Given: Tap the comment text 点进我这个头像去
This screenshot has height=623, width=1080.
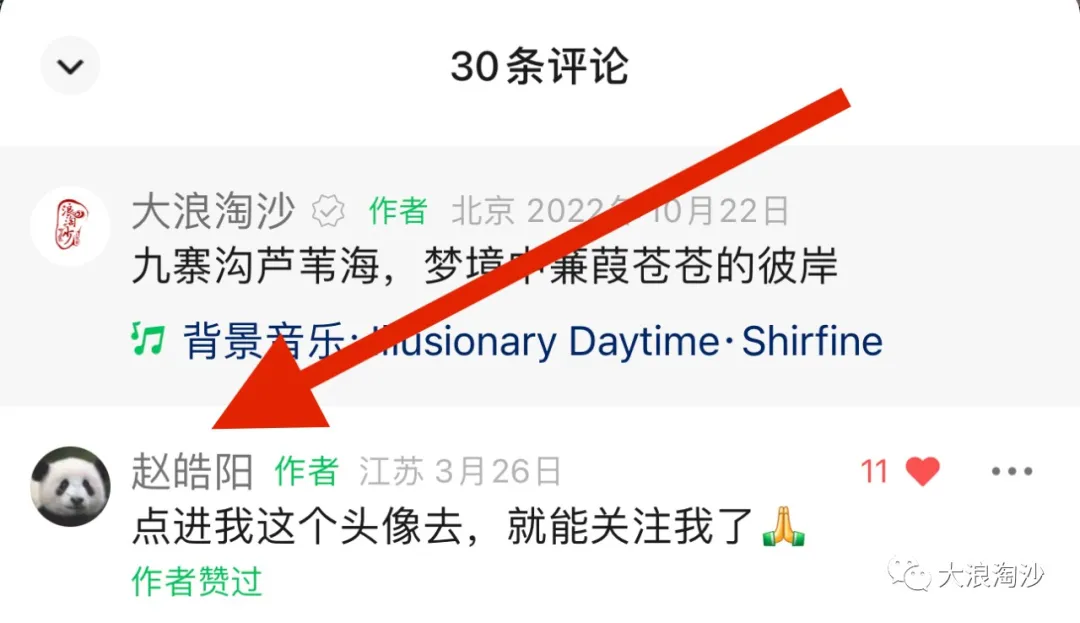Looking at the screenshot, I should tap(297, 527).
